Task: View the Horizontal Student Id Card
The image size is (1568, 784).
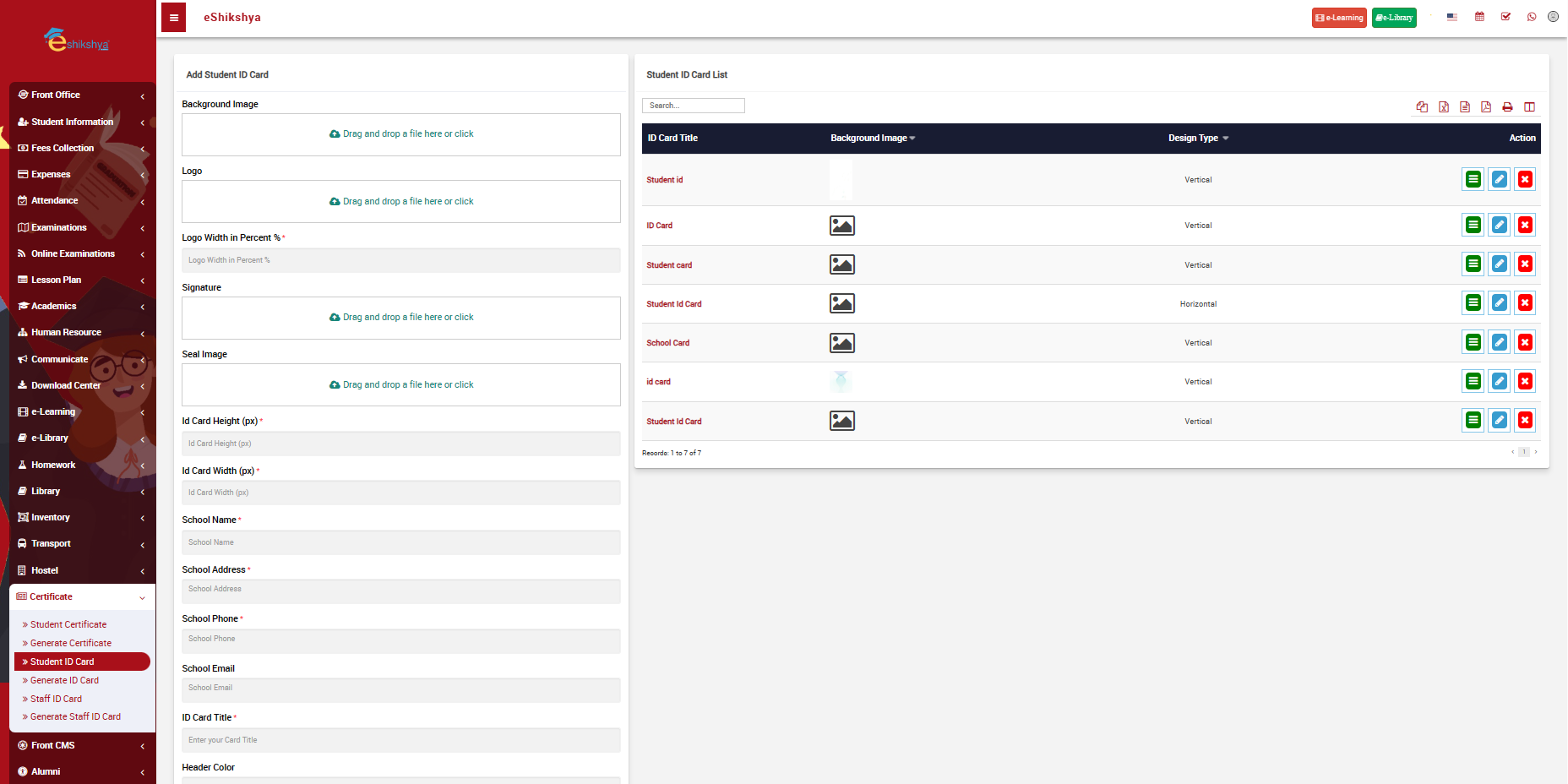Action: pyautogui.click(x=1473, y=303)
